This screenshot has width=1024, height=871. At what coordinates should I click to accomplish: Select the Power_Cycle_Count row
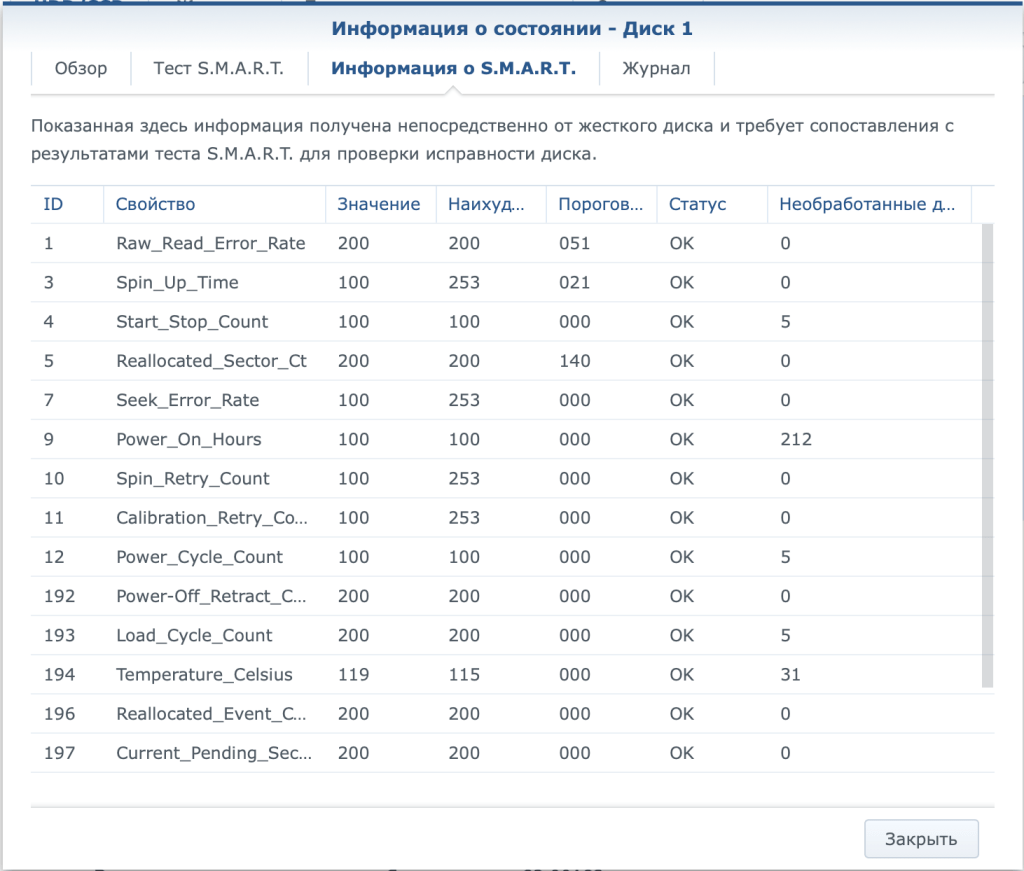[506, 557]
